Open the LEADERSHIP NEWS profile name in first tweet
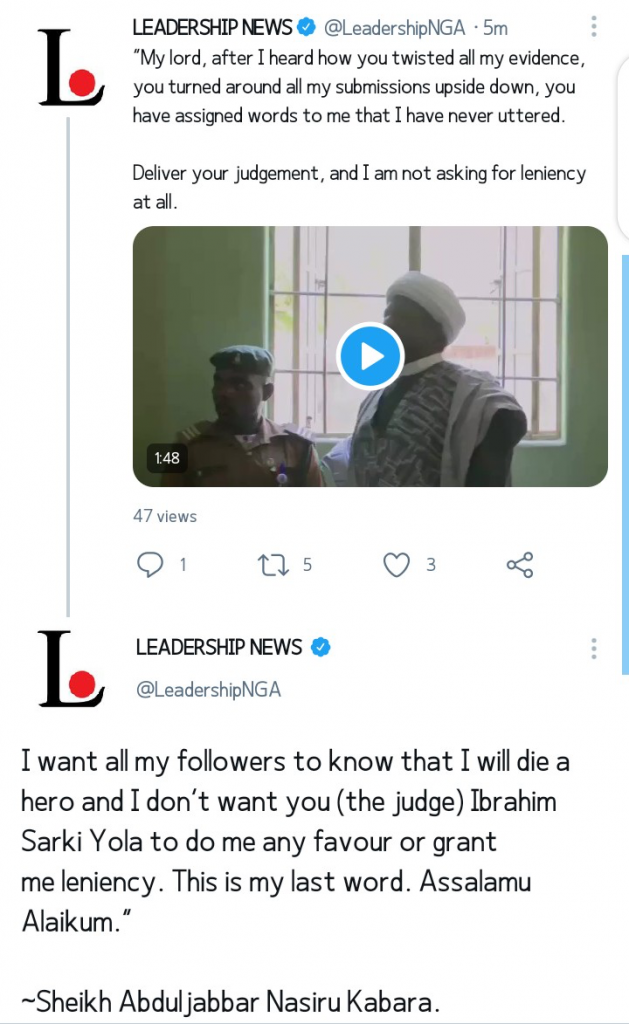Viewport: 629px width, 1024px height. (212, 27)
